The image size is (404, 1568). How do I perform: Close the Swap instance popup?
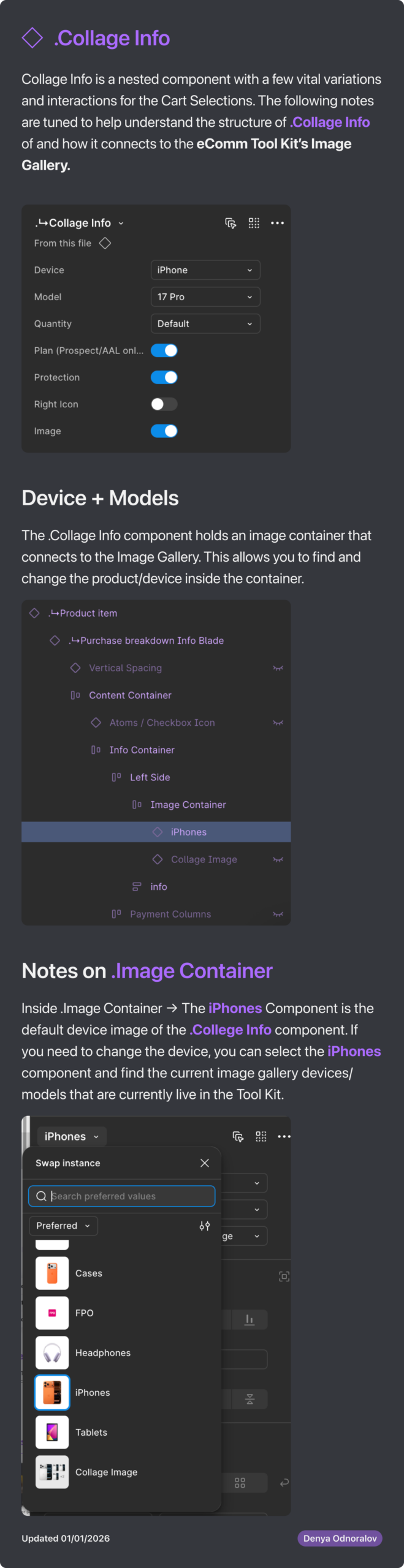tap(205, 1163)
